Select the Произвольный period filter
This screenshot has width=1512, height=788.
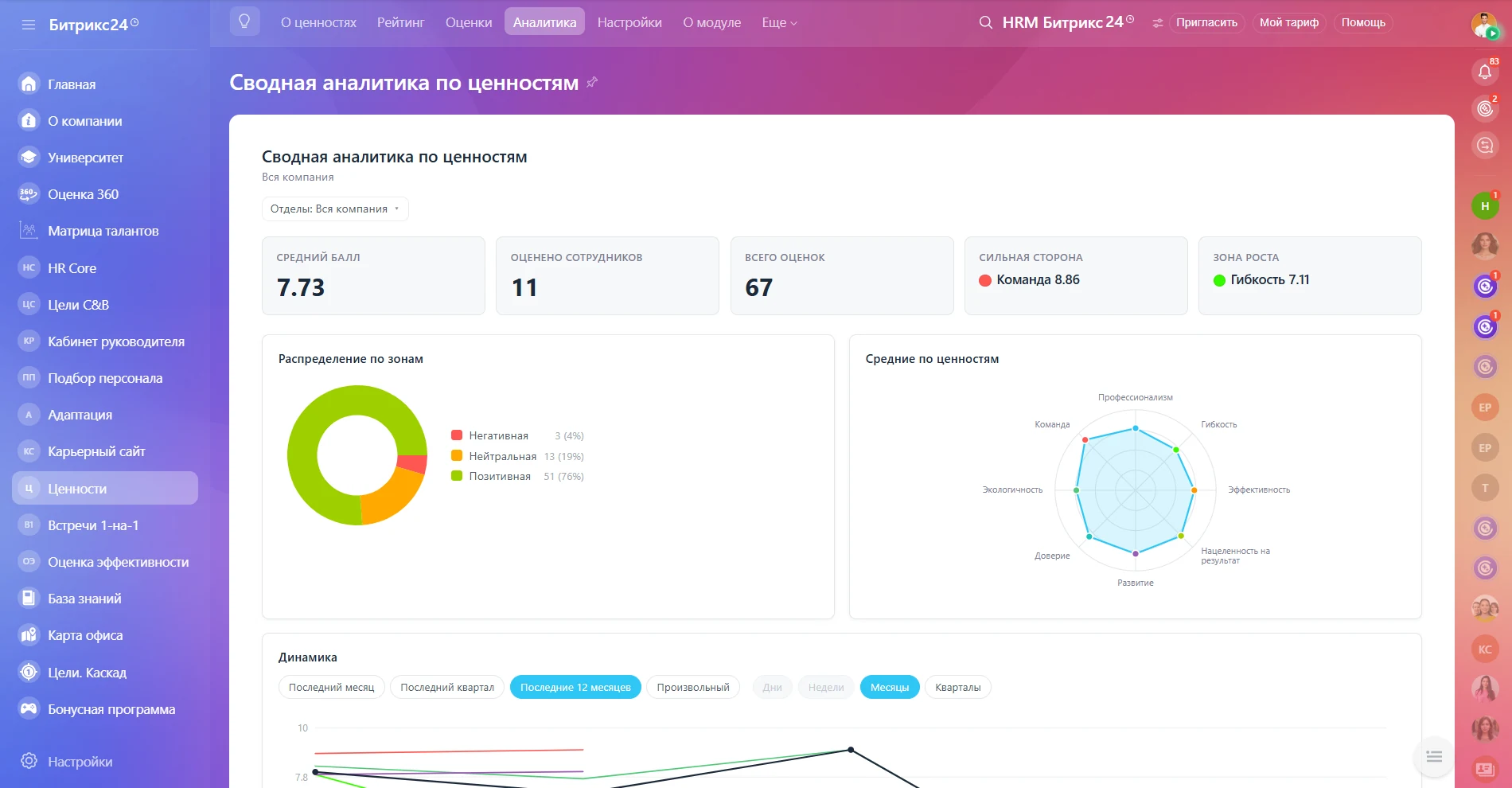point(693,687)
